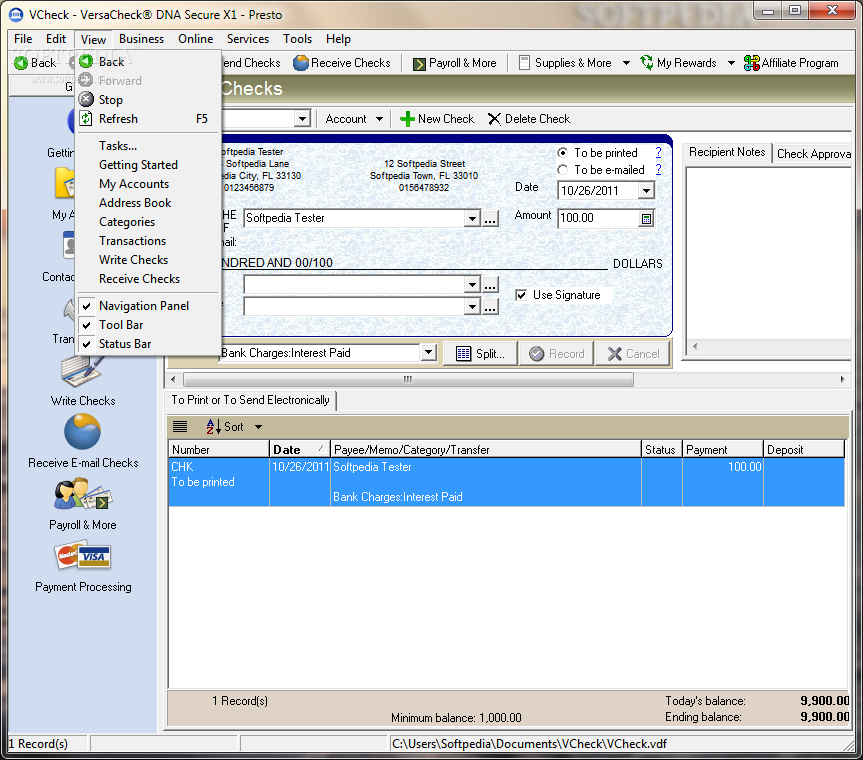
Task: Open the Tools menu
Action: tap(297, 39)
